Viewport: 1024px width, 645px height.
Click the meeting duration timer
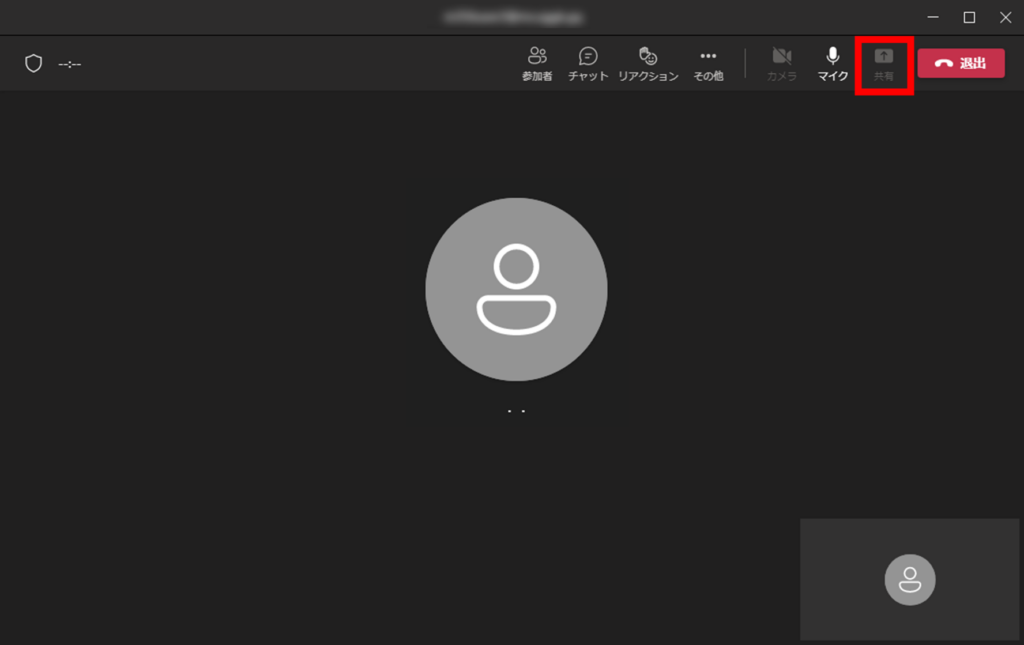click(x=70, y=64)
